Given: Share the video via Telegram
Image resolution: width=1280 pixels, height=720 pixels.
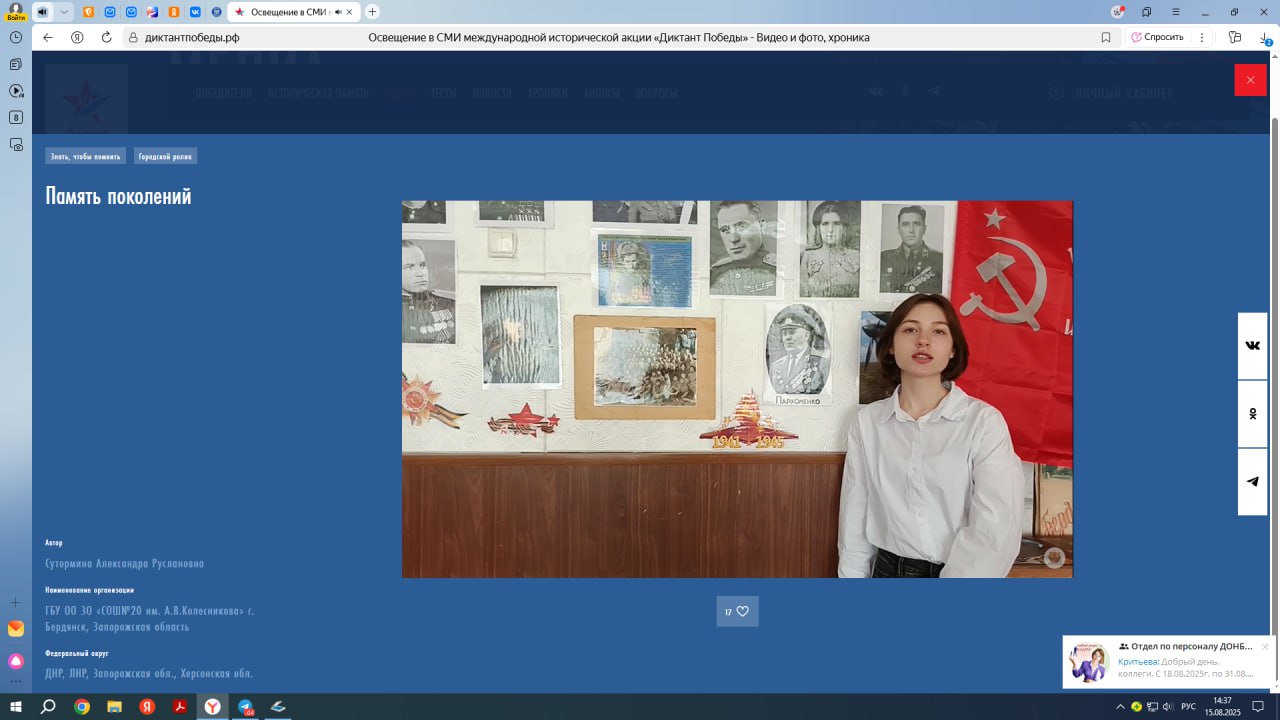Looking at the screenshot, I should (1253, 482).
